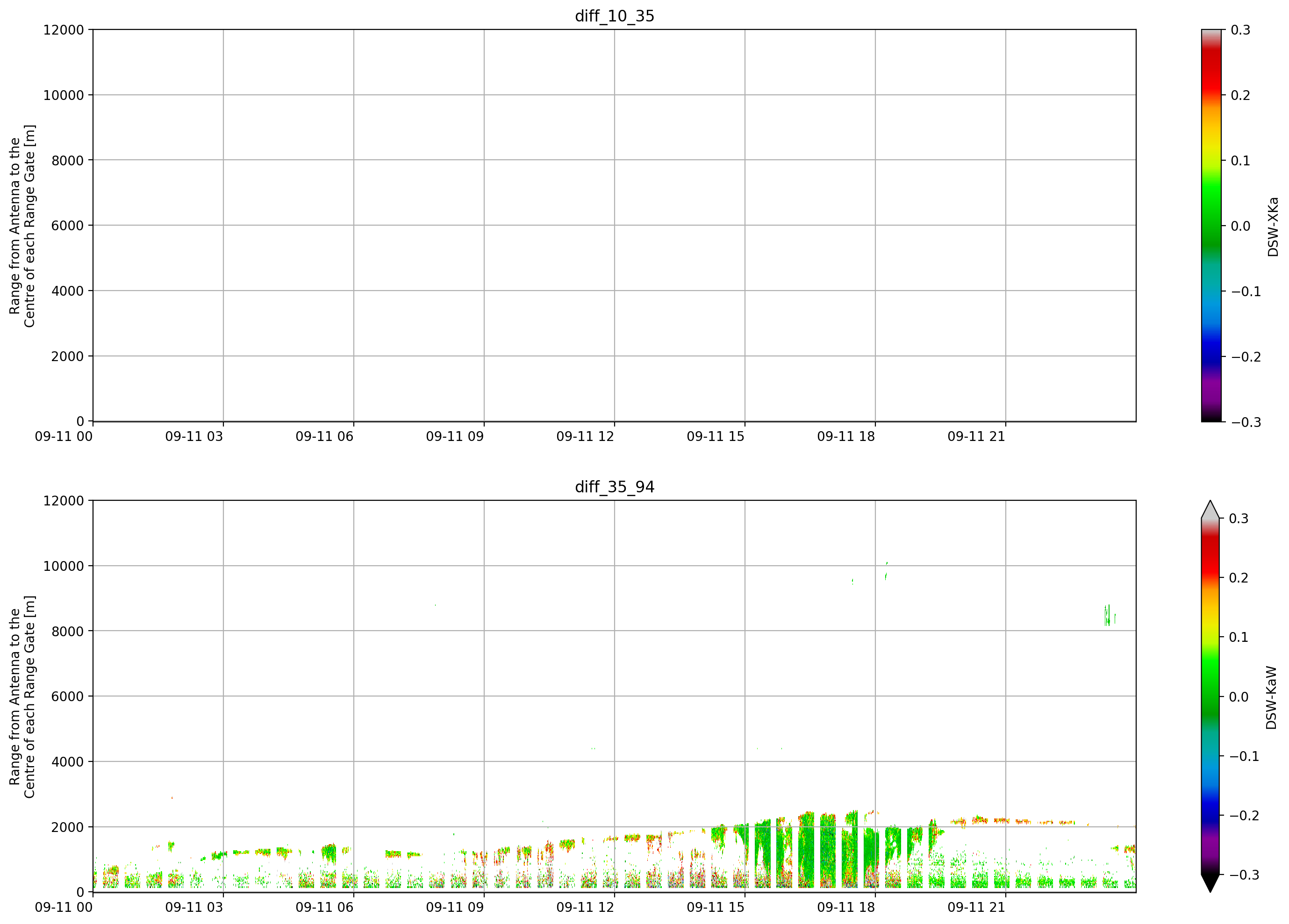This screenshot has height=924, width=1289.
Task: Click '0.0' tick on DSW-XKa colorbar
Action: (1241, 226)
